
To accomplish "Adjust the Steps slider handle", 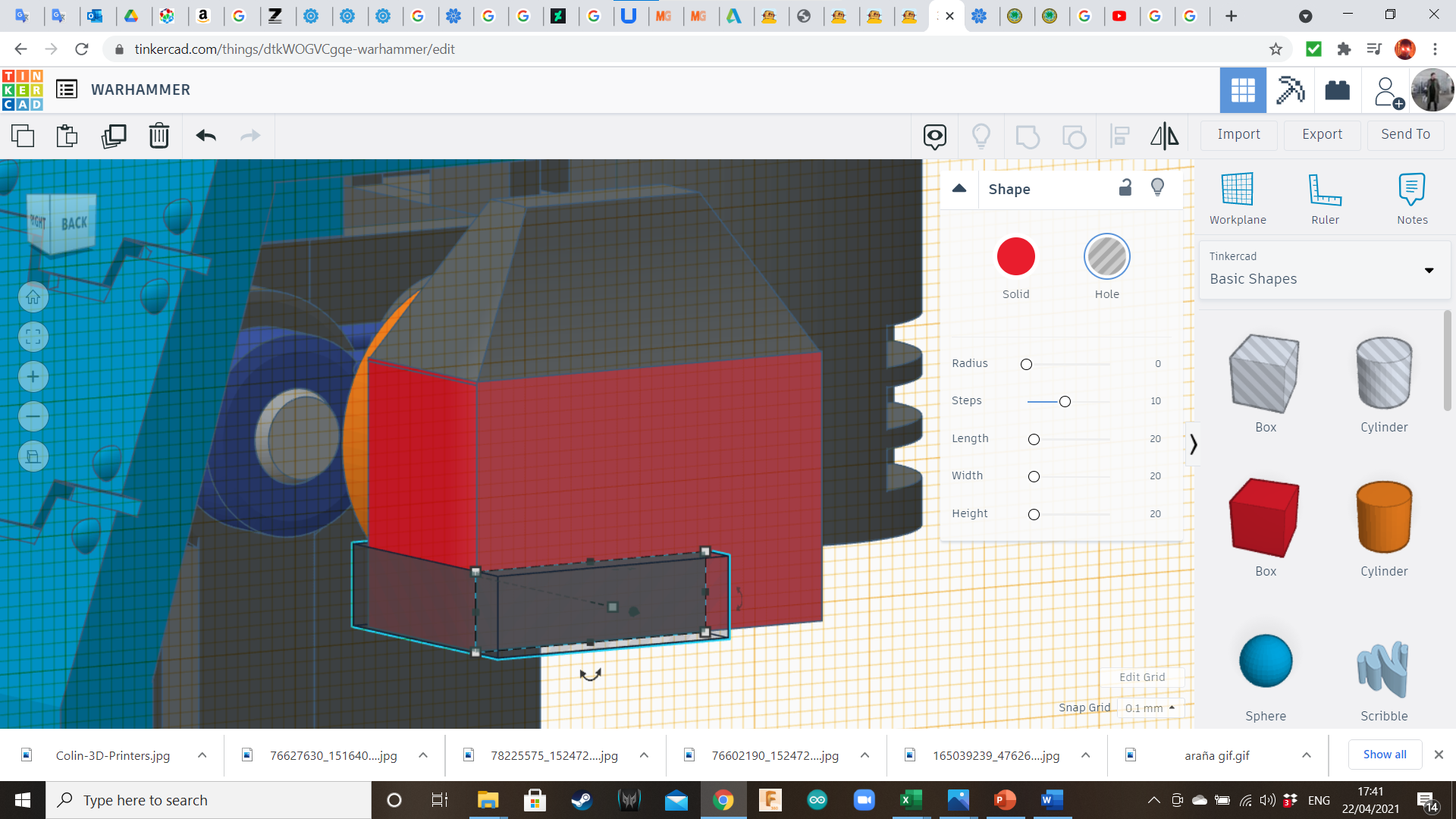I will click(x=1065, y=401).
